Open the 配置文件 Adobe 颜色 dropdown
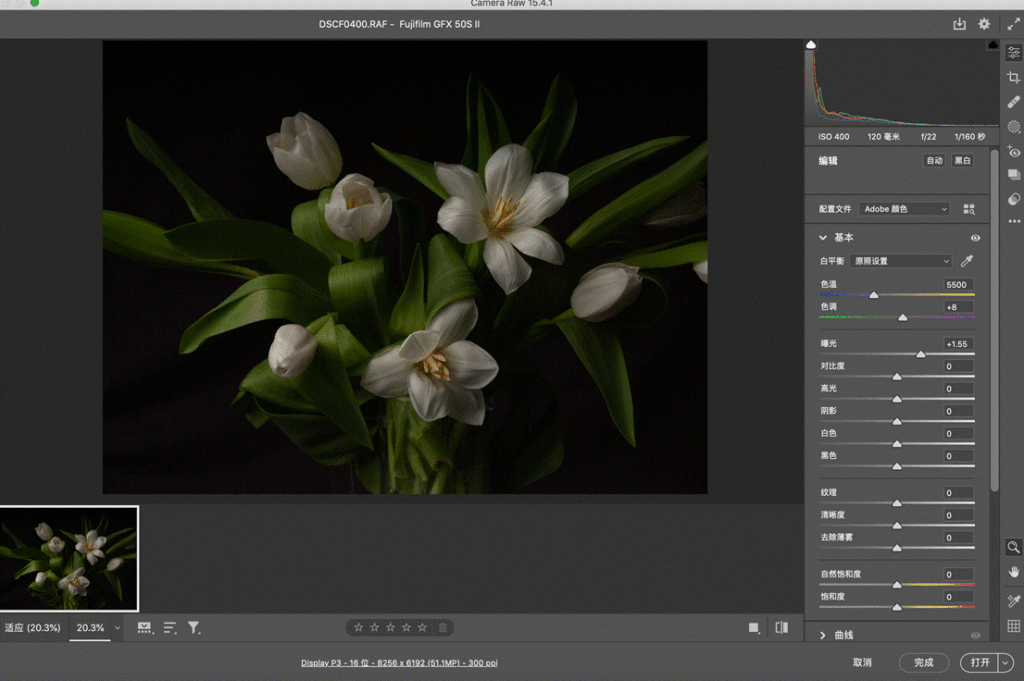The height and width of the screenshot is (681, 1024). pos(903,209)
